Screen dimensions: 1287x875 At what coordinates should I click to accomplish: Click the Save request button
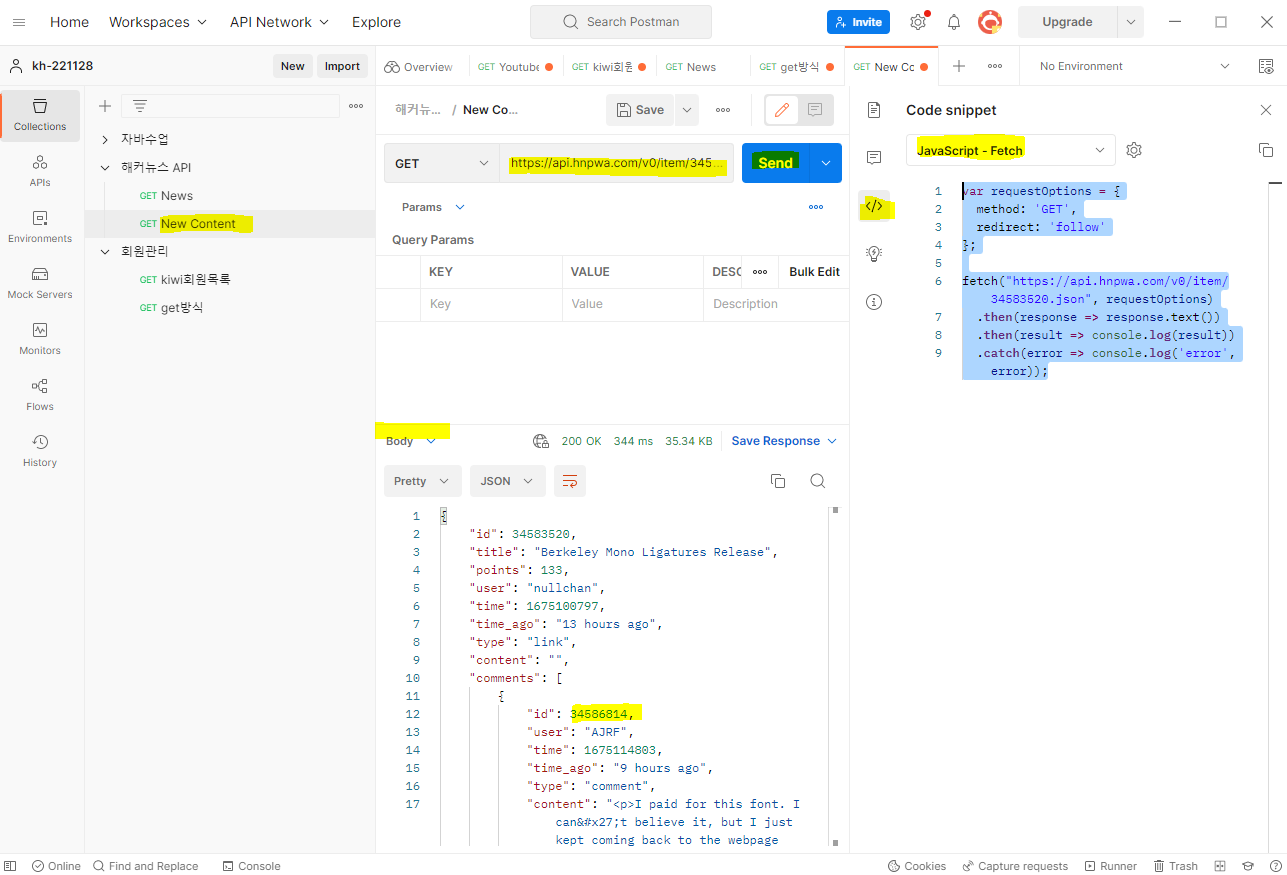click(x=641, y=110)
